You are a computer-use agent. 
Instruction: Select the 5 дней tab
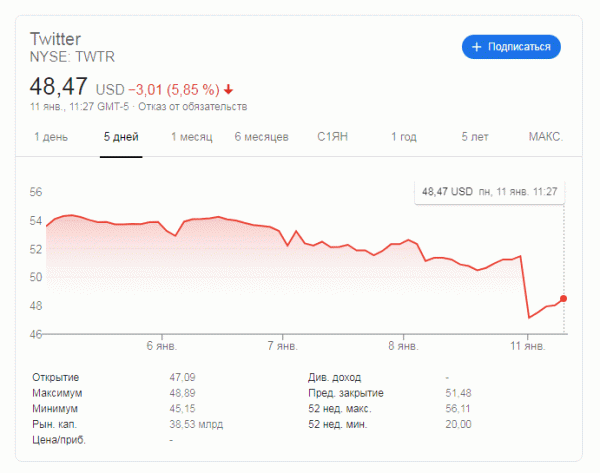click(x=121, y=136)
